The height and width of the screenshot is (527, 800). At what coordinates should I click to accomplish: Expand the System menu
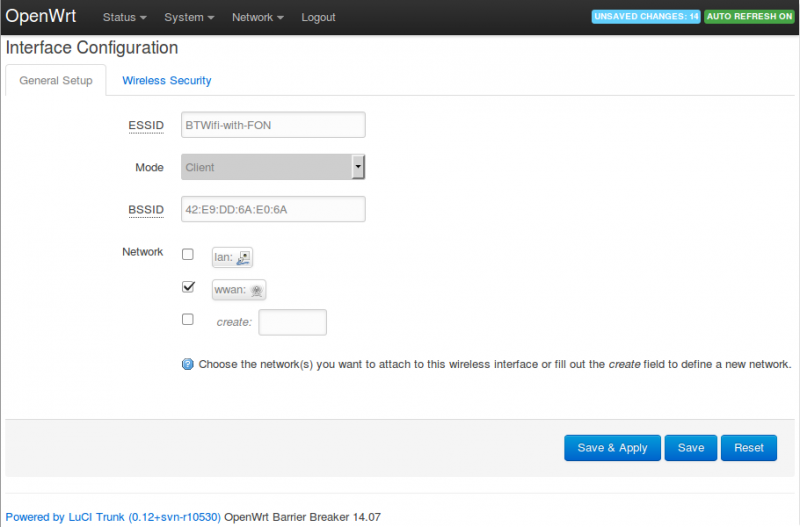[x=189, y=18]
